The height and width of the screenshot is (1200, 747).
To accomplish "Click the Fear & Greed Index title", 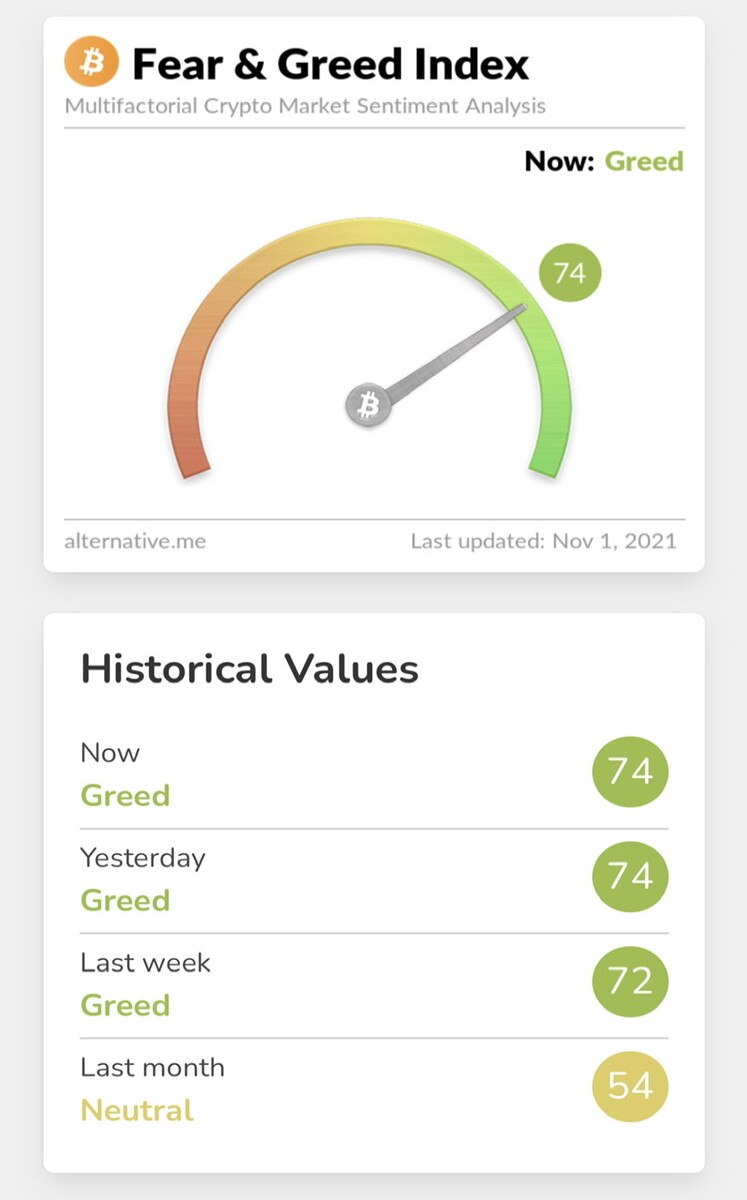I will (x=330, y=64).
